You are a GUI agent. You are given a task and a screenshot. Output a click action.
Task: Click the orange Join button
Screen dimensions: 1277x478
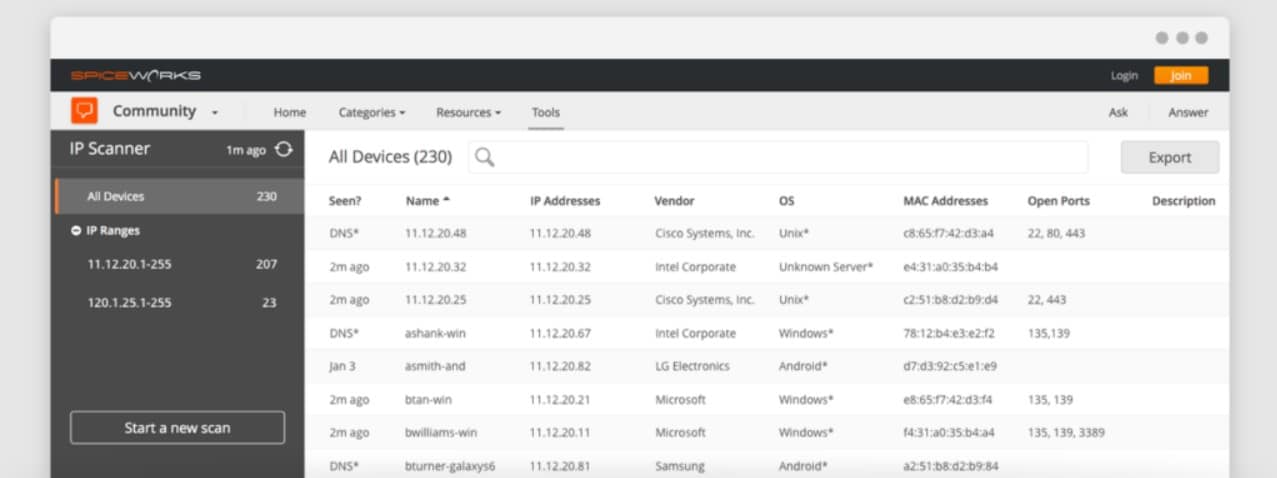[1181, 75]
